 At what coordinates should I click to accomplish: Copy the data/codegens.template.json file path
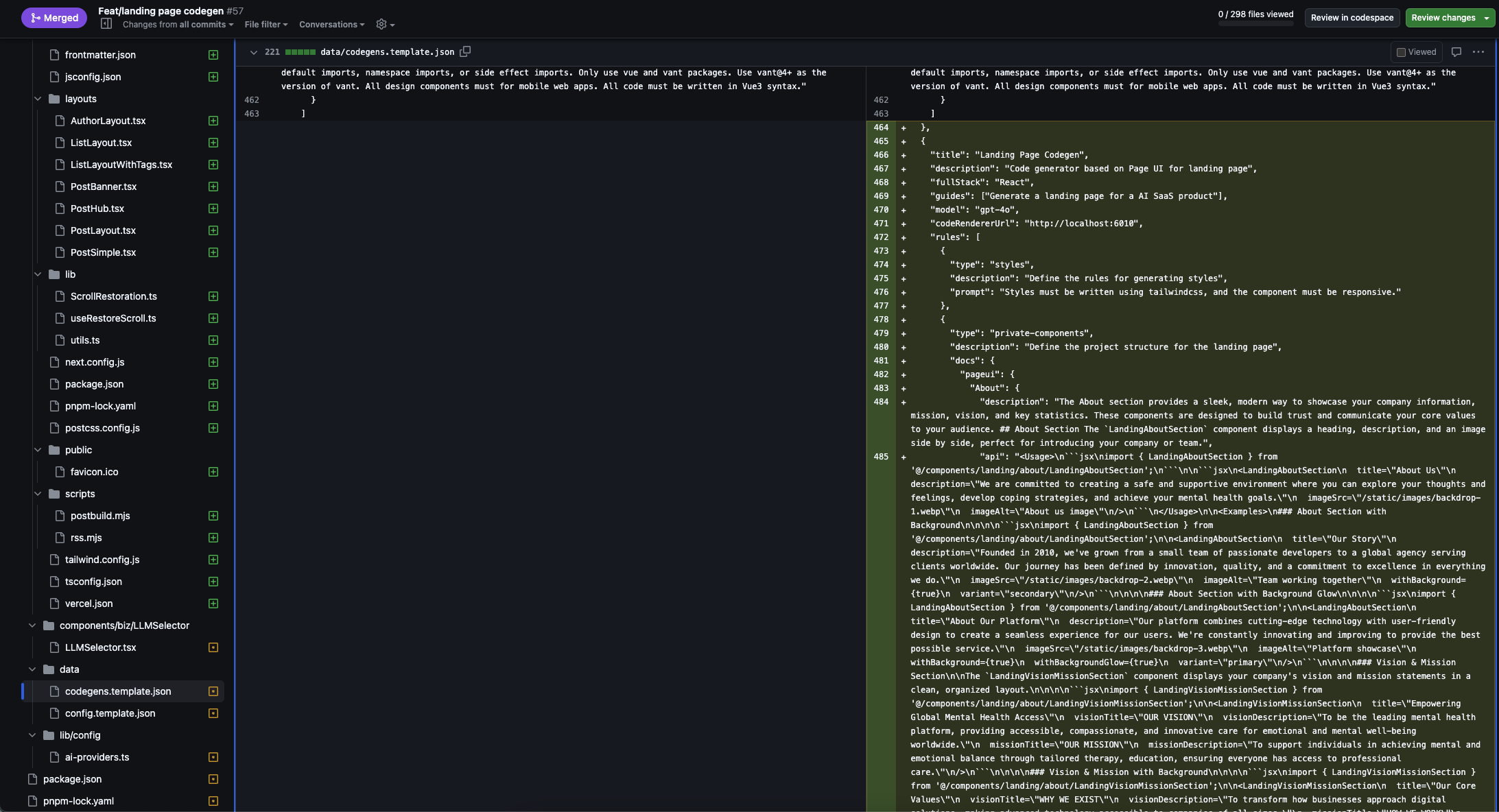(x=465, y=51)
